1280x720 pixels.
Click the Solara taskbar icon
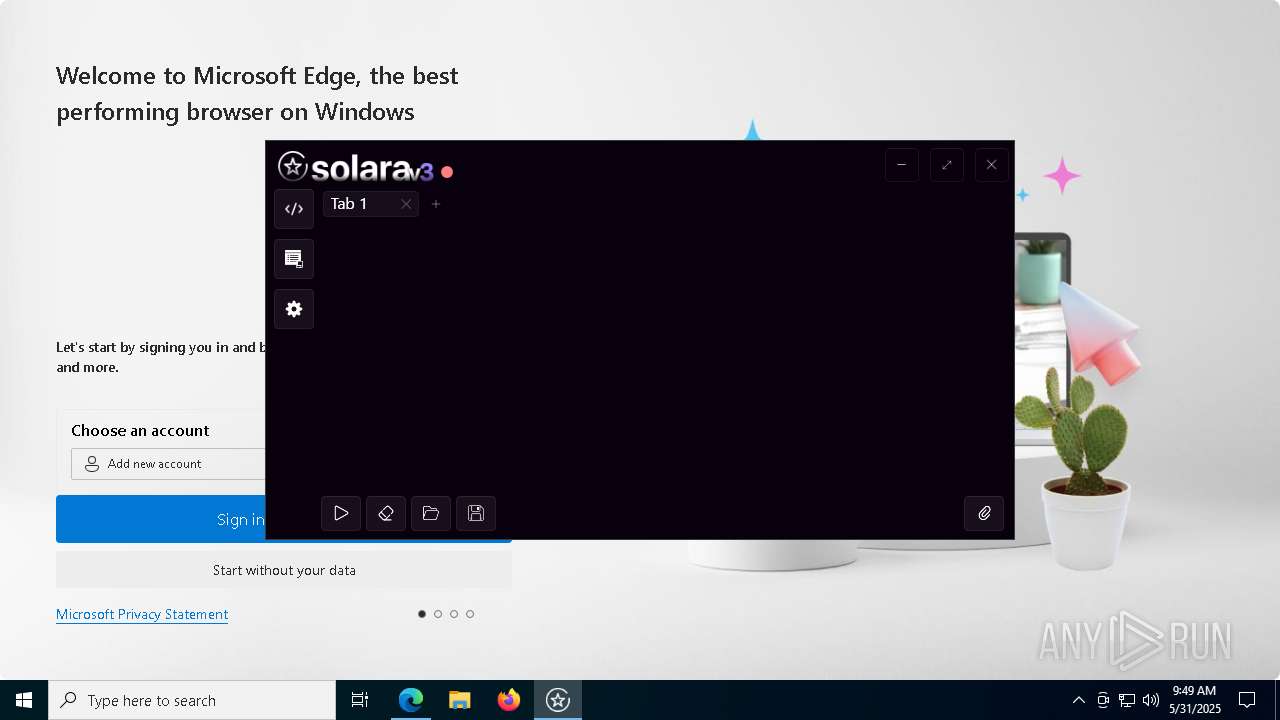[558, 700]
